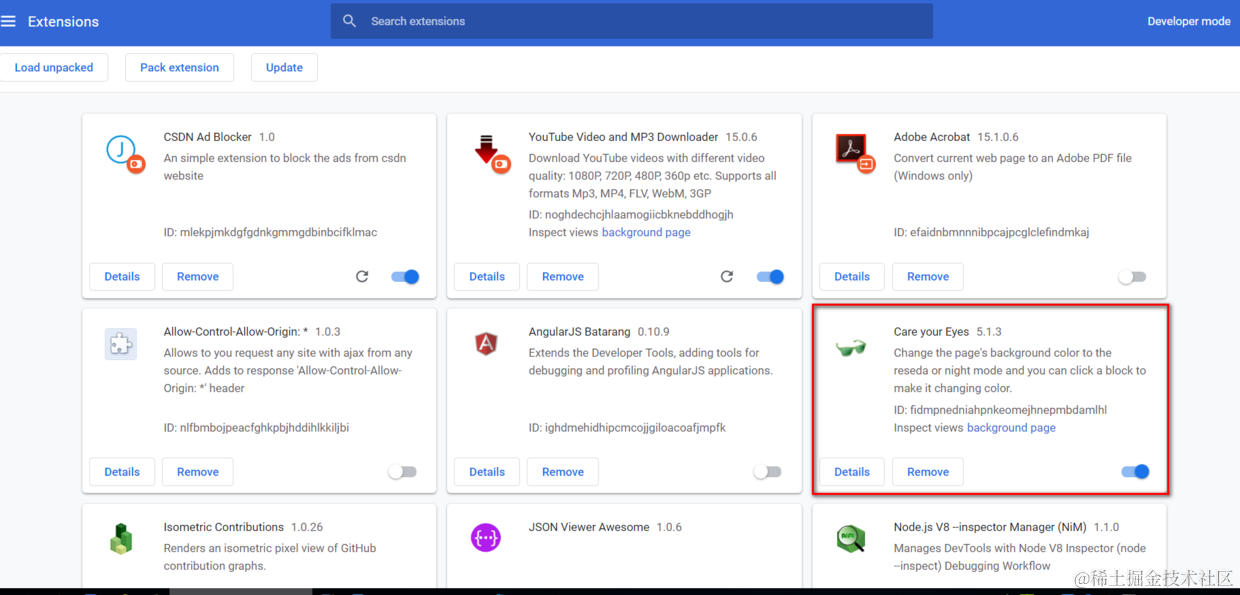The height and width of the screenshot is (595, 1240).
Task: Disable the YouTube Video and MP3 Downloader toggle
Action: tap(770, 277)
